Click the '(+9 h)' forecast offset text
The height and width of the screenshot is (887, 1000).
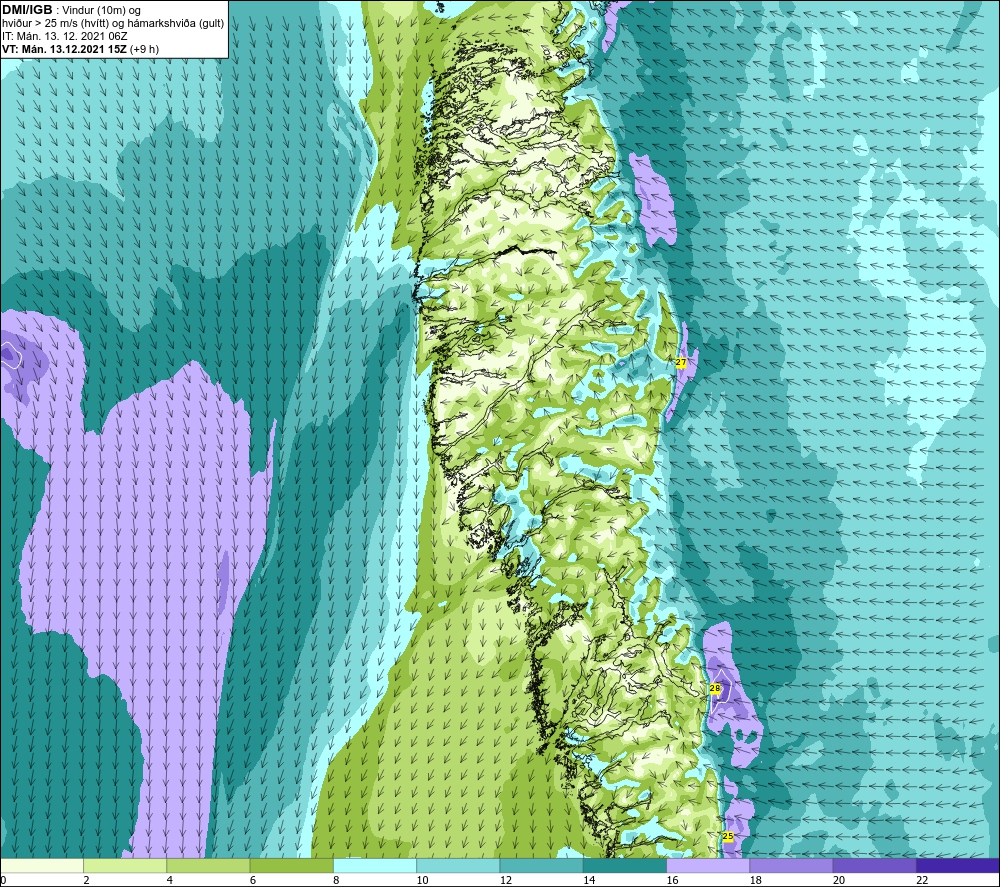[144, 49]
